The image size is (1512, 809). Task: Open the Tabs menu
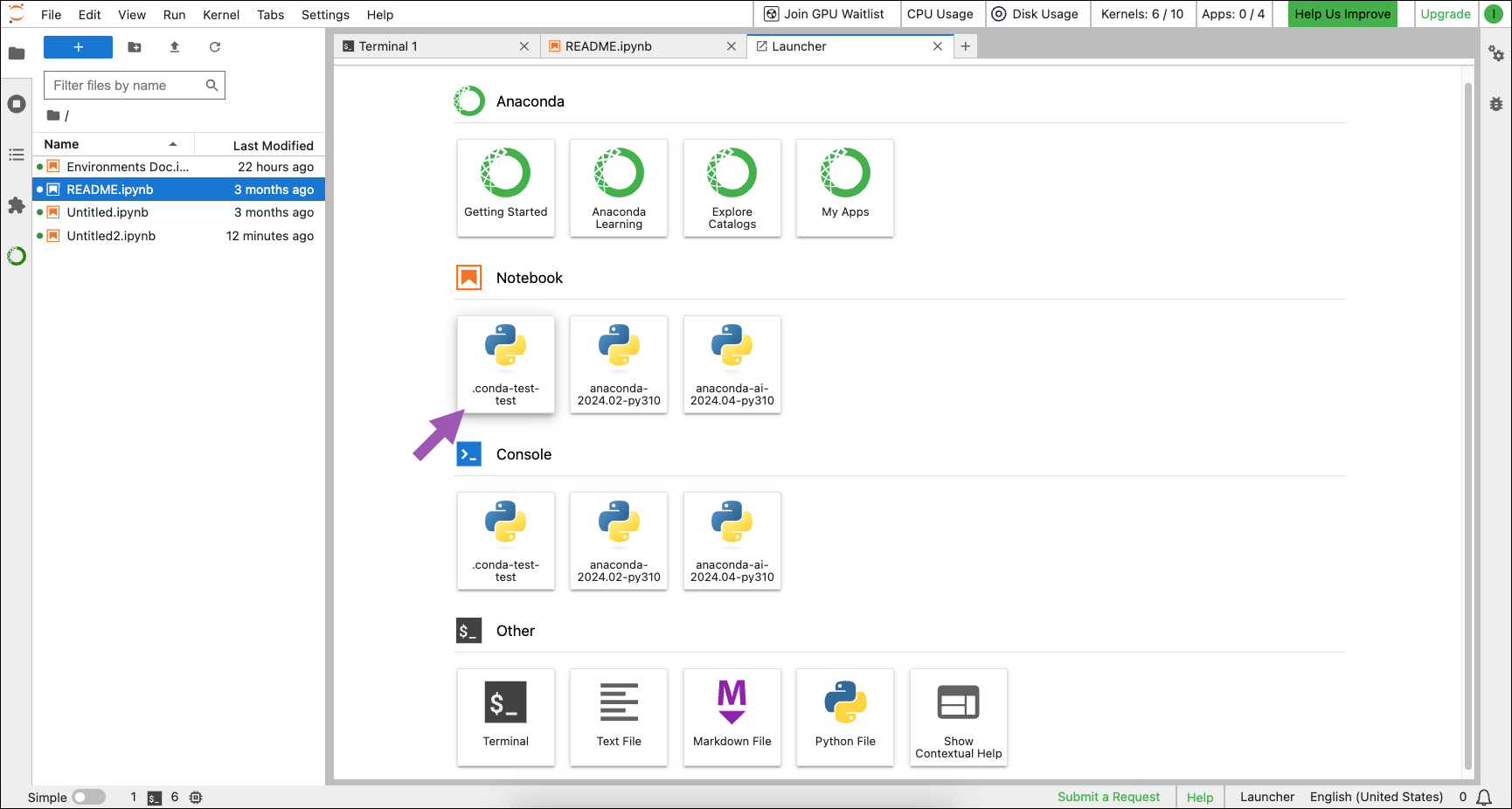click(x=271, y=15)
